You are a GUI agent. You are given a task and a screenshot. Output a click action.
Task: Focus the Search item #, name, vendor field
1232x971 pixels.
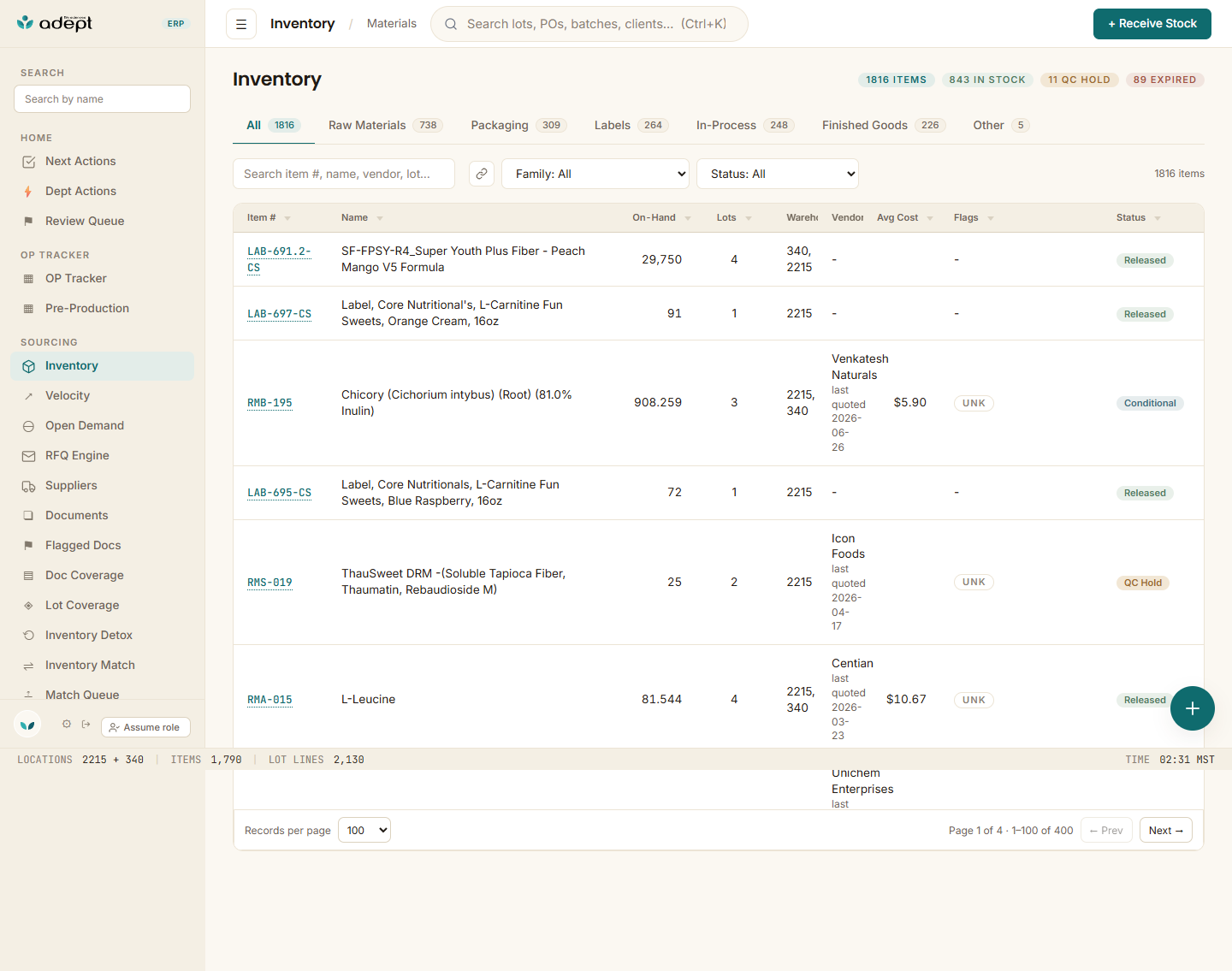344,174
